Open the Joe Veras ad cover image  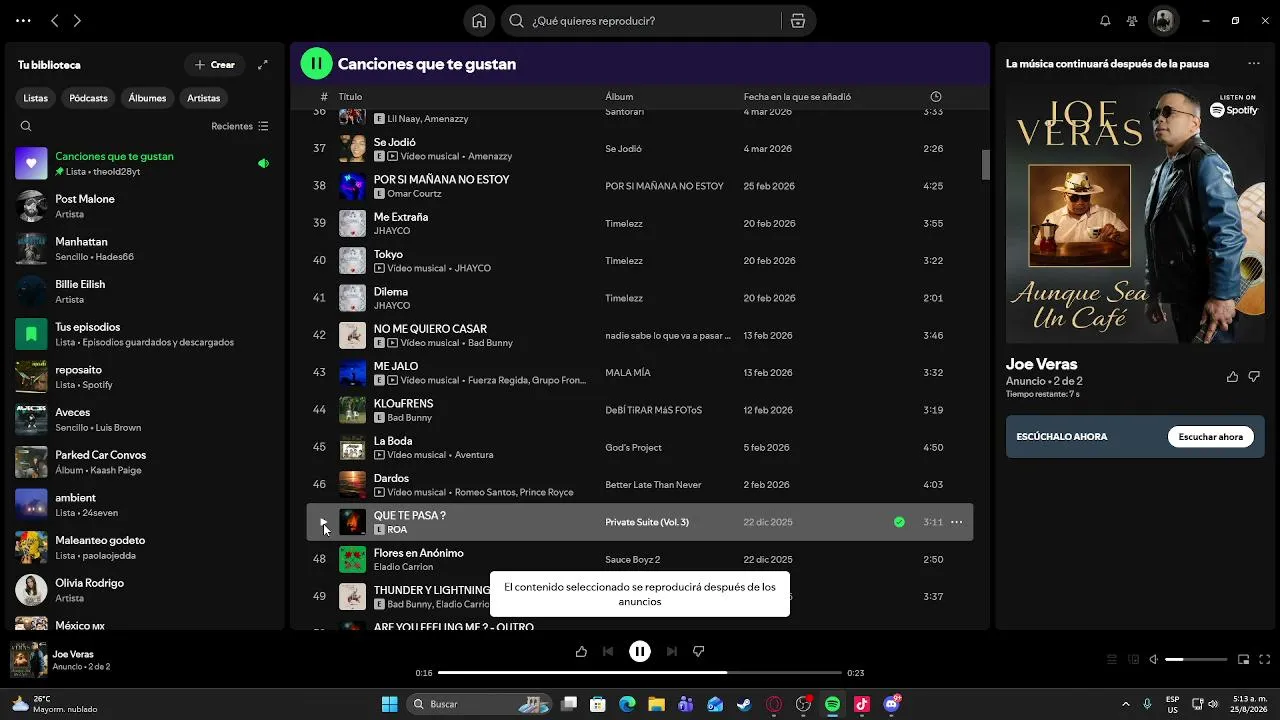1135,213
